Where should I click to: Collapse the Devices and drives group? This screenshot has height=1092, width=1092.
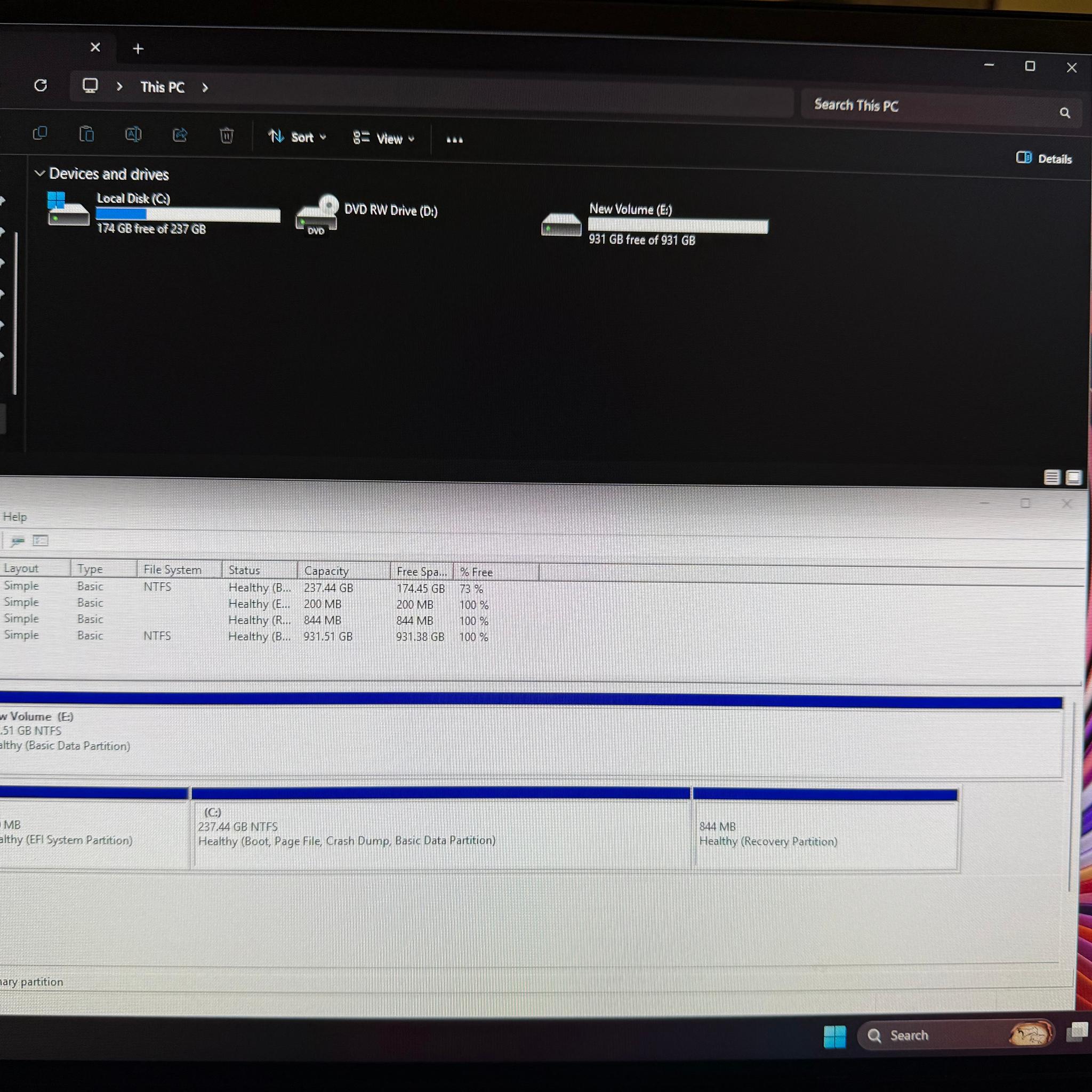(x=39, y=173)
